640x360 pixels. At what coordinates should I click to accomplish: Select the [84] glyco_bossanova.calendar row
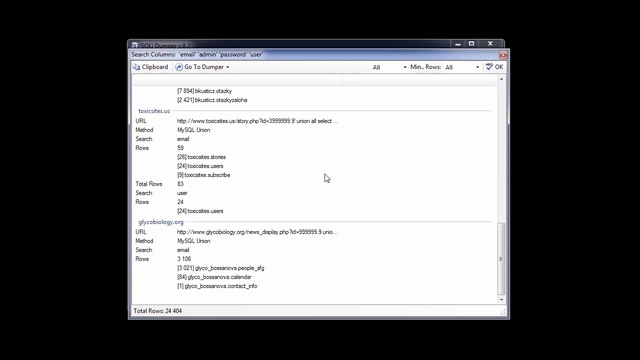[214, 277]
